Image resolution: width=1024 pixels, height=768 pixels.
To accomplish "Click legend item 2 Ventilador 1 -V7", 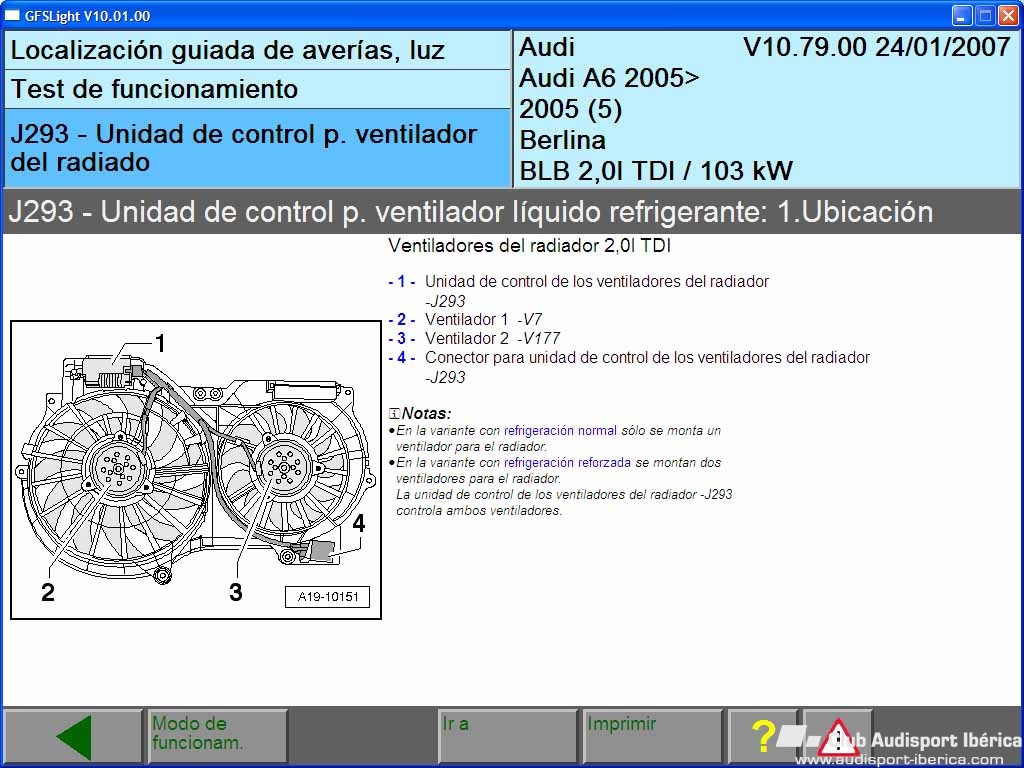I will (x=465, y=319).
